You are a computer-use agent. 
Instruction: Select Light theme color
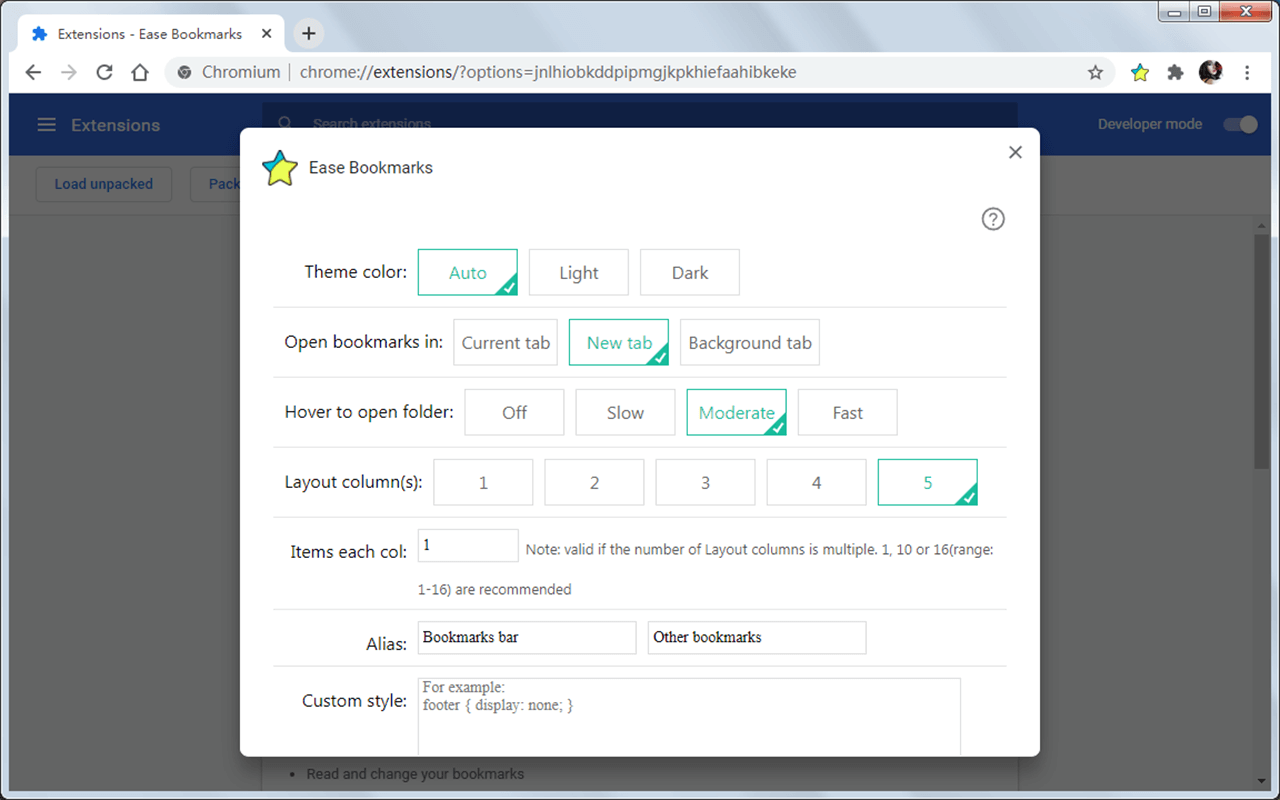click(x=579, y=272)
